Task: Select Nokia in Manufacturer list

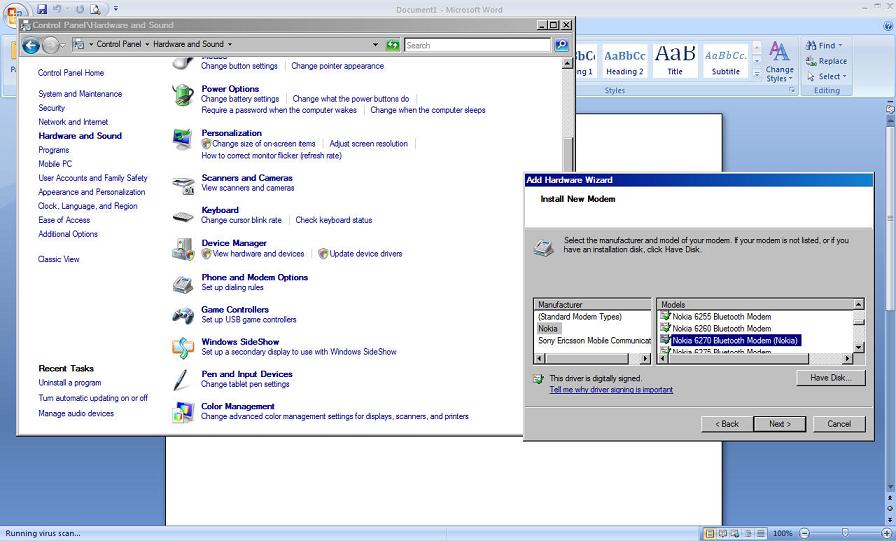Action: tap(548, 328)
